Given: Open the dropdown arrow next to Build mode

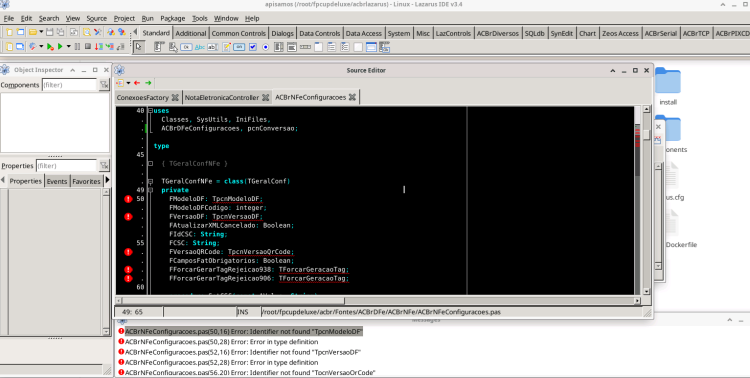Looking at the screenshot, I should [41, 46].
